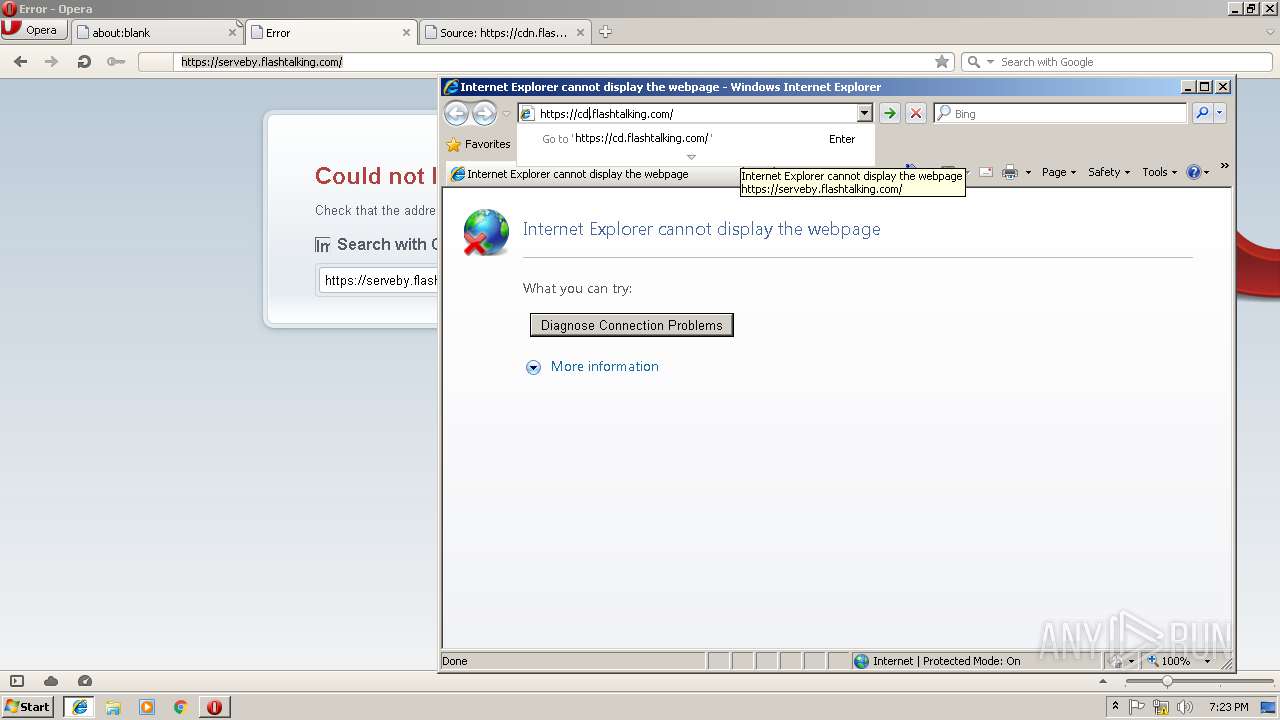Switch to the about:blank tab in Opera
1280x720 pixels.
coord(157,32)
